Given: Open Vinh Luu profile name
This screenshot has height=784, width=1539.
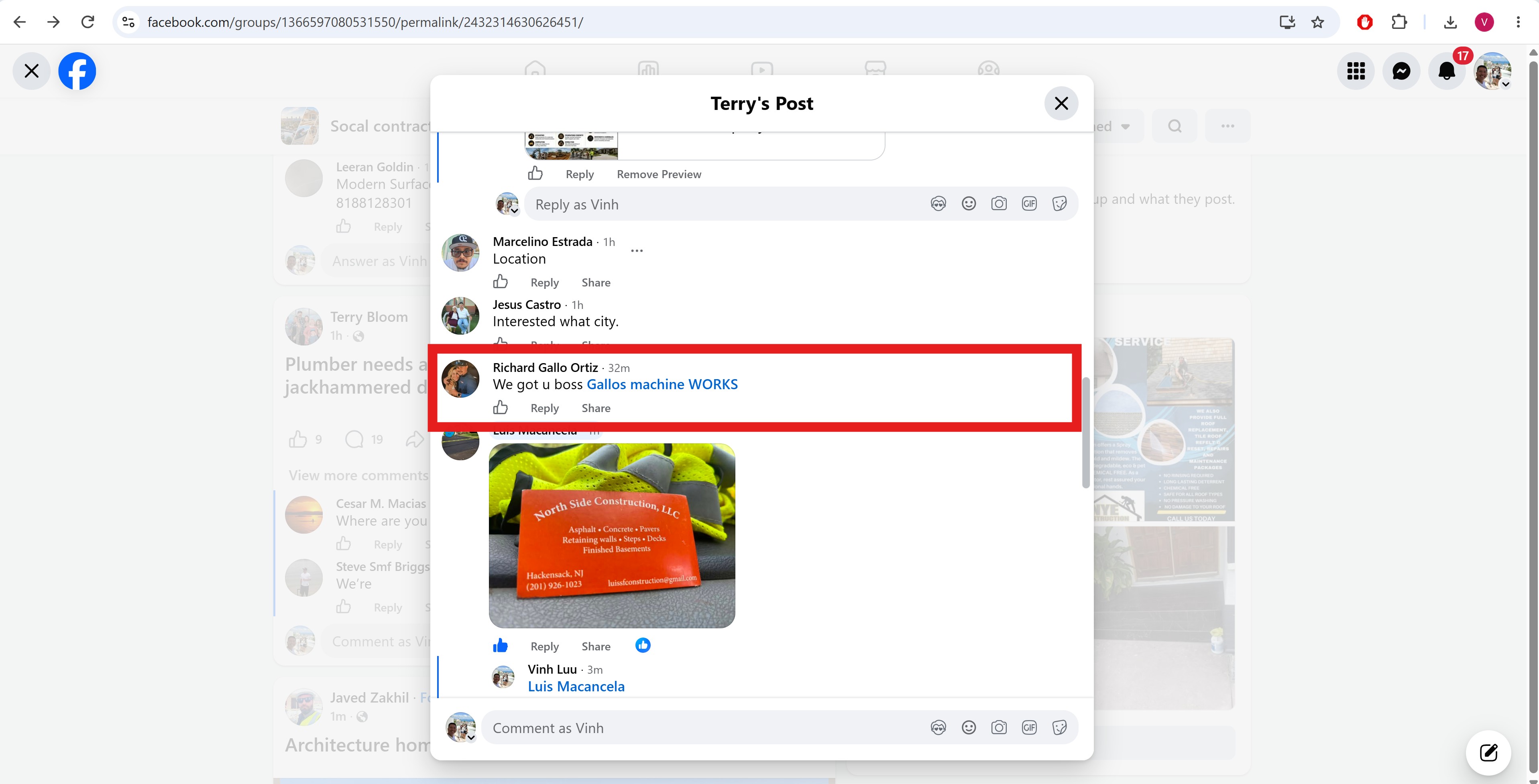Looking at the screenshot, I should (x=552, y=669).
